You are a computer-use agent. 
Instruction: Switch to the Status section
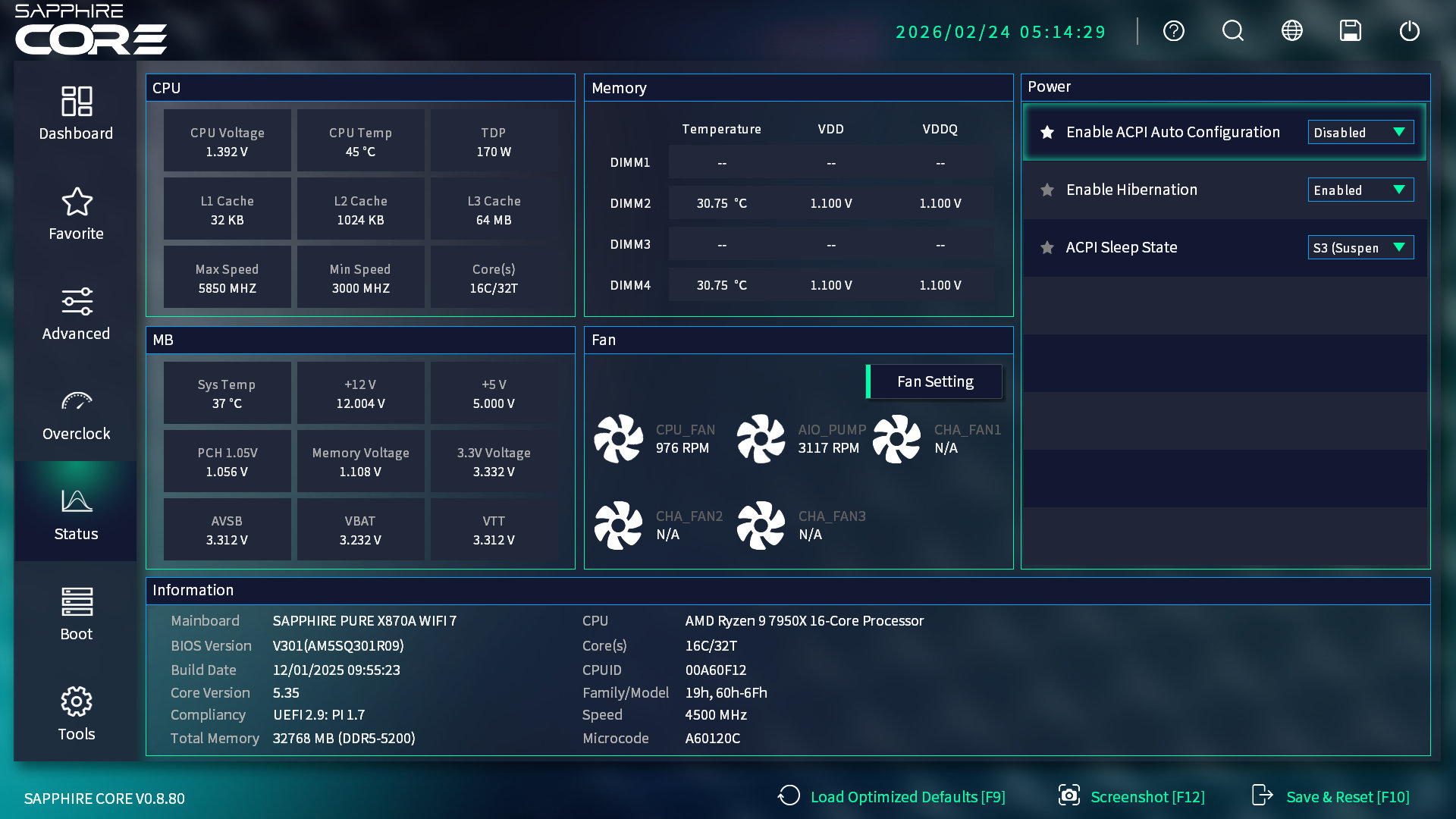click(x=76, y=513)
